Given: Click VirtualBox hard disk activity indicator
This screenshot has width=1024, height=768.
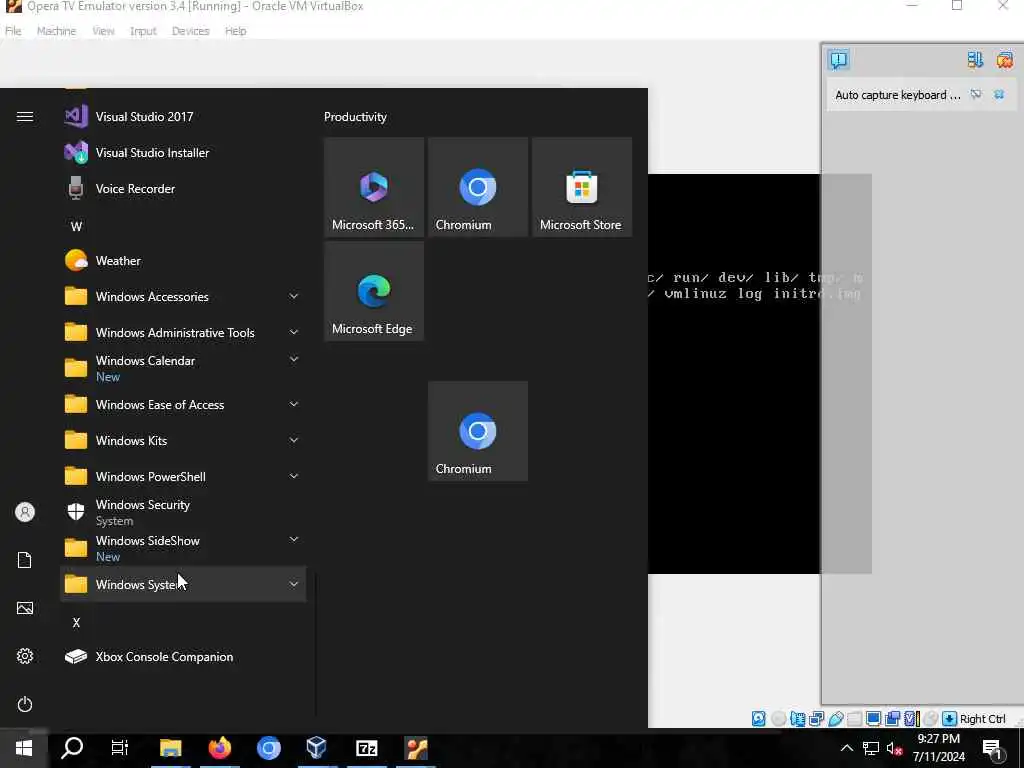Looking at the screenshot, I should coord(759,719).
